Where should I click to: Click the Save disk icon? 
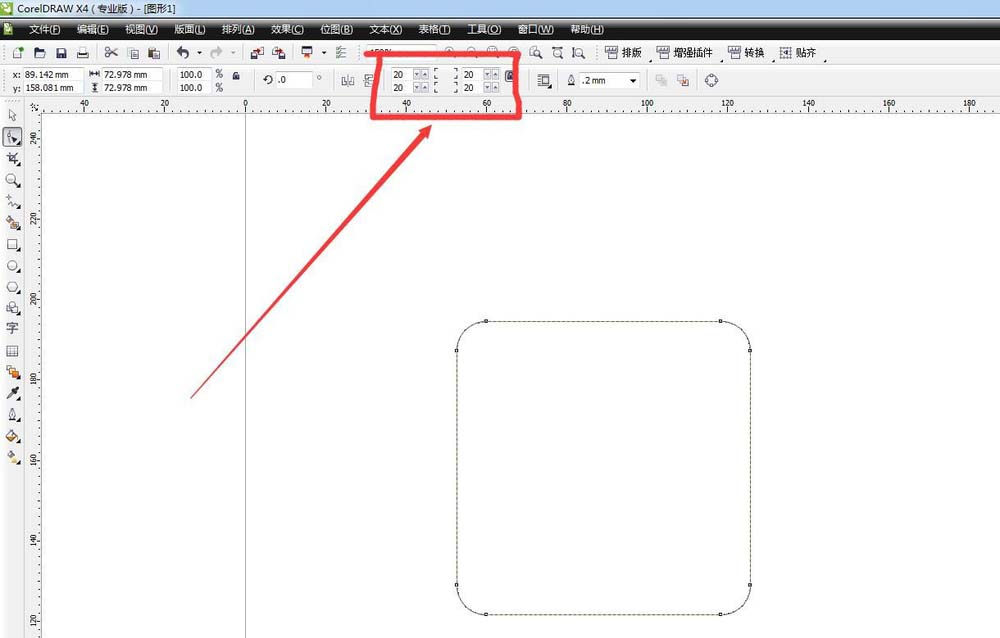coord(61,53)
